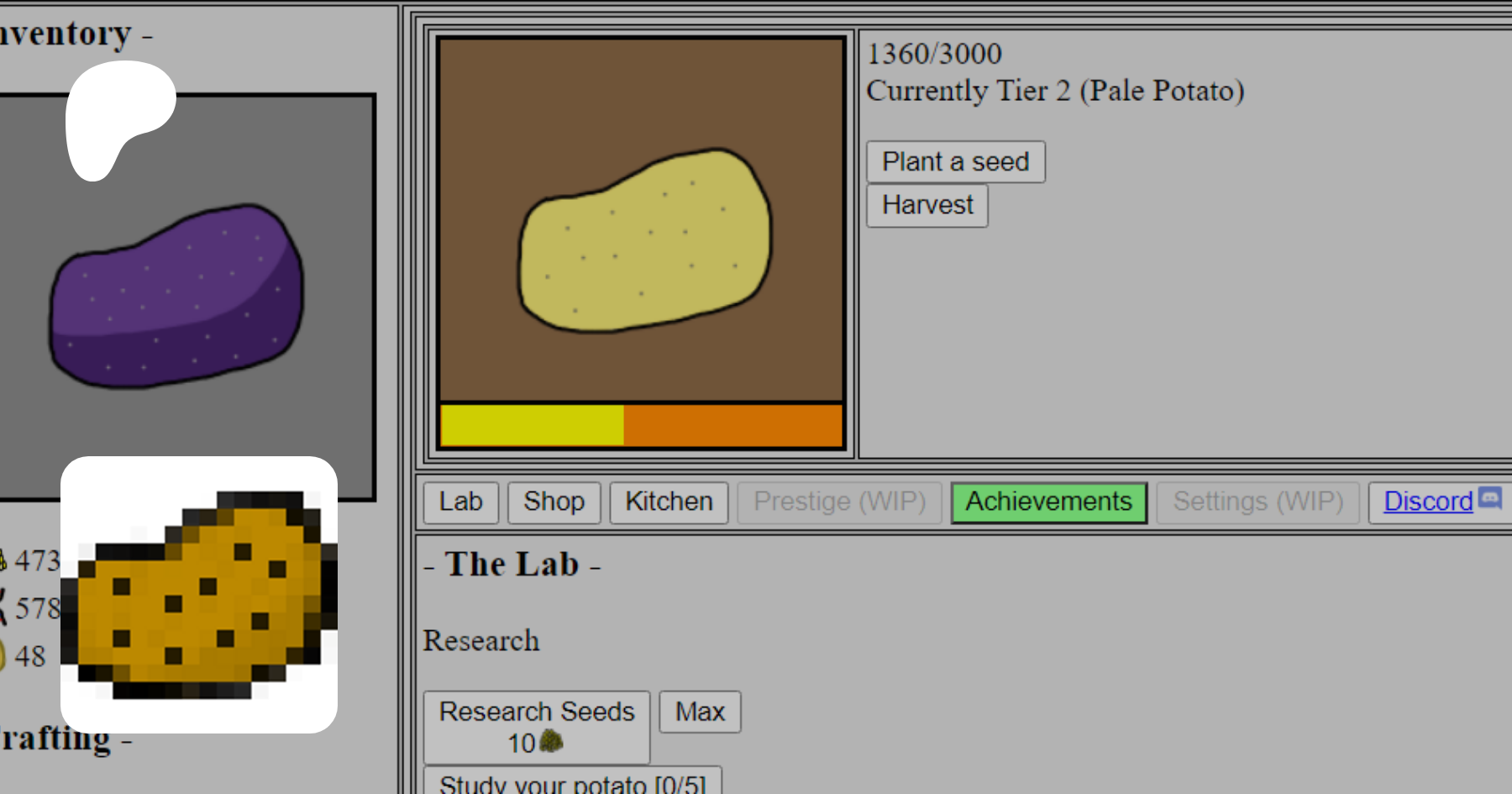Follow the Discord link
Image resolution: width=1512 pixels, height=794 pixels.
pos(1427,502)
